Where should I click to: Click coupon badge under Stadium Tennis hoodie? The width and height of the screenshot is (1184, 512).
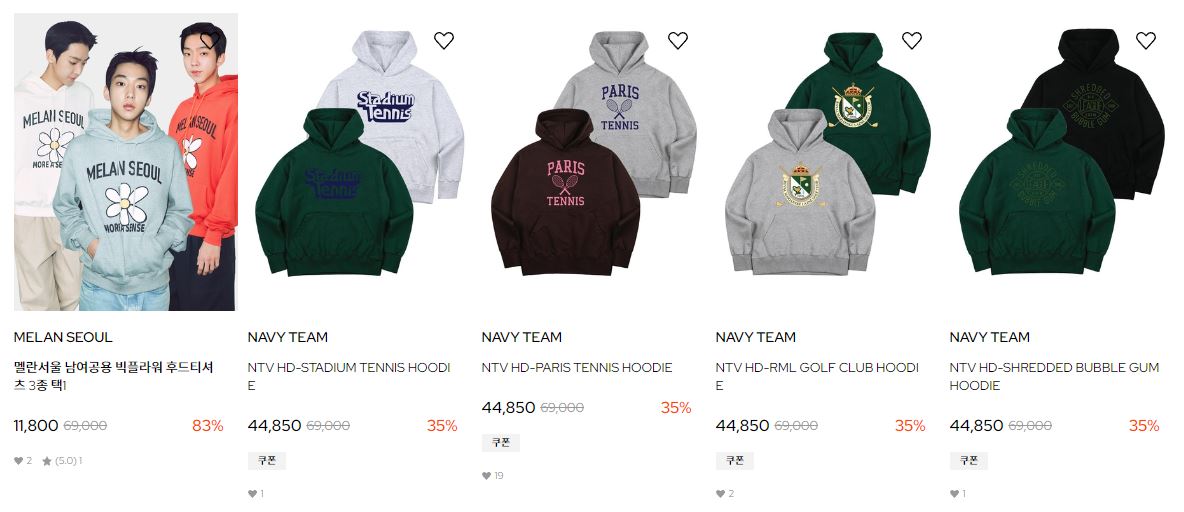[267, 461]
